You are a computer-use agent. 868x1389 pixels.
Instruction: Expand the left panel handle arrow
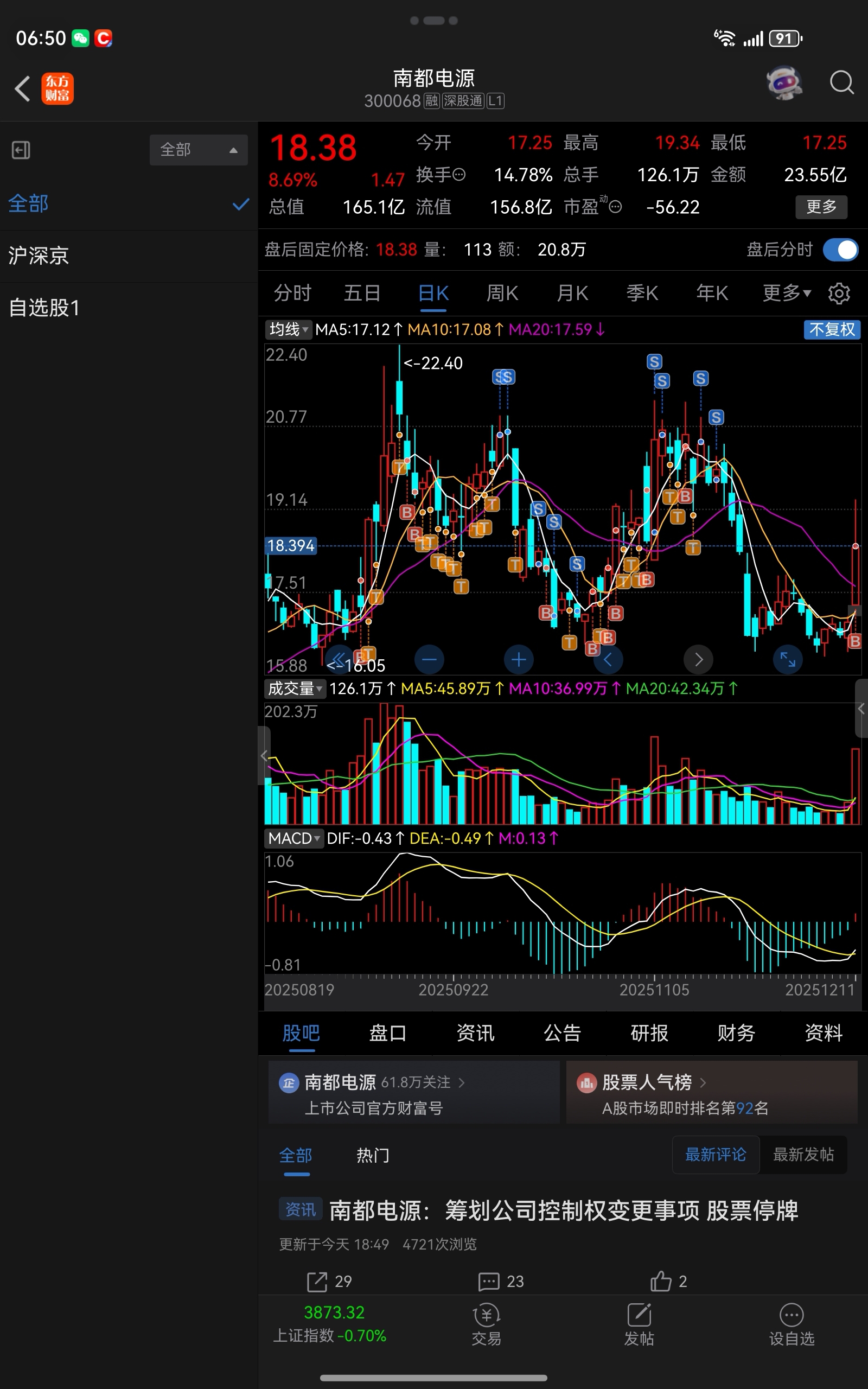(x=264, y=755)
